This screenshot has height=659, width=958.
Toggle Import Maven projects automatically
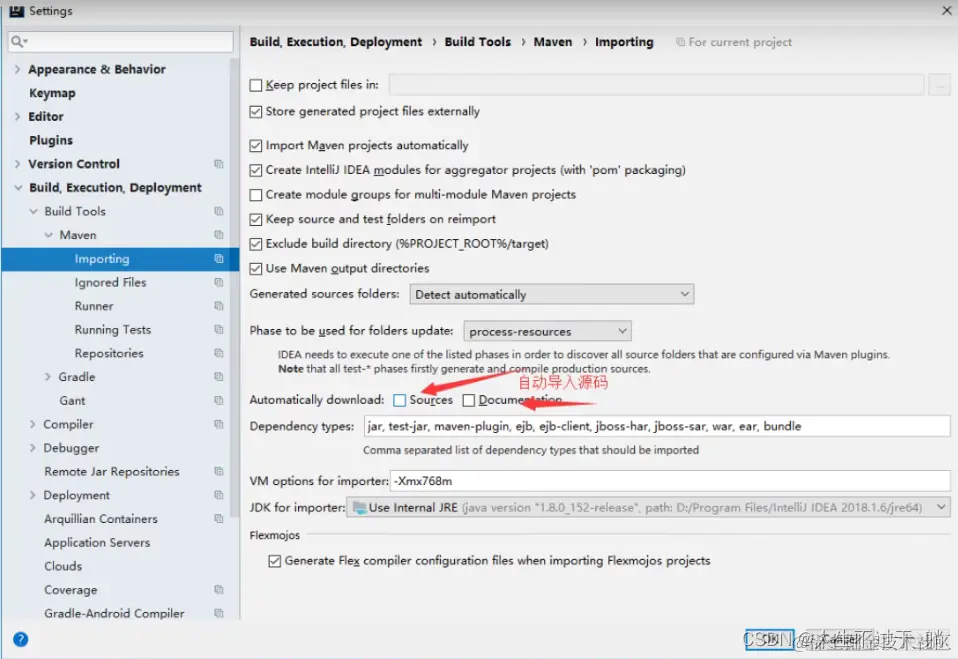256,145
